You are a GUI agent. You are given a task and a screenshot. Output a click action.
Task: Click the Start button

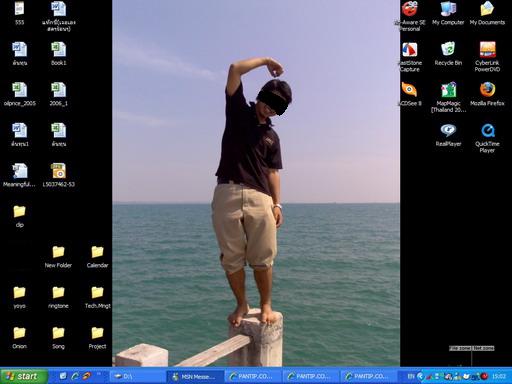(x=24, y=376)
